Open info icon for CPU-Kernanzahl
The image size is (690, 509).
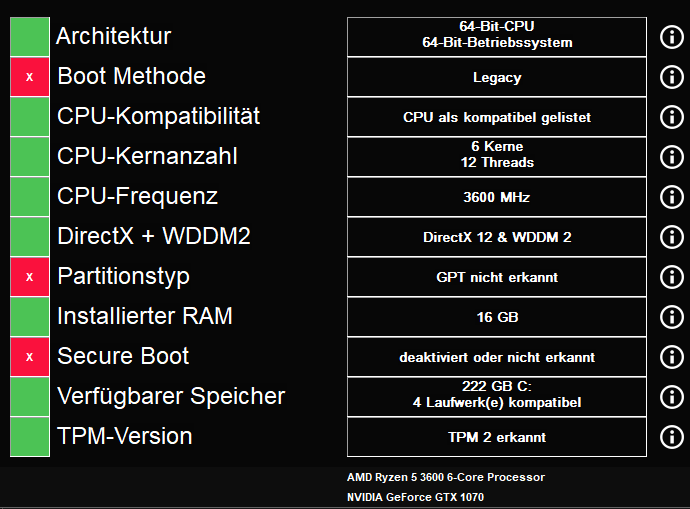pyautogui.click(x=672, y=157)
